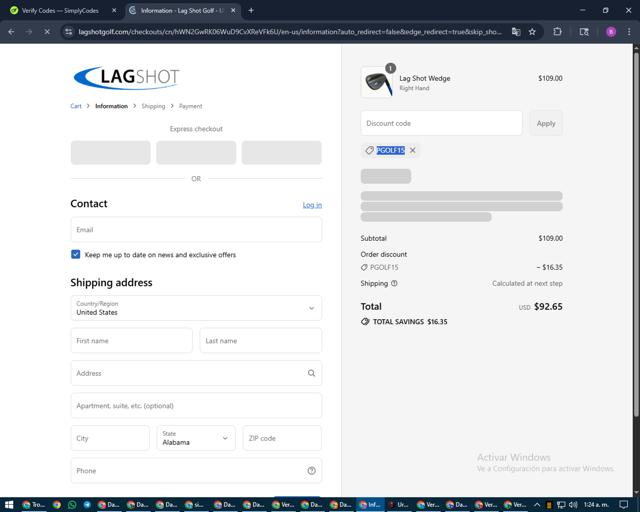
Task: Open the side panel search icon
Action: [584, 32]
